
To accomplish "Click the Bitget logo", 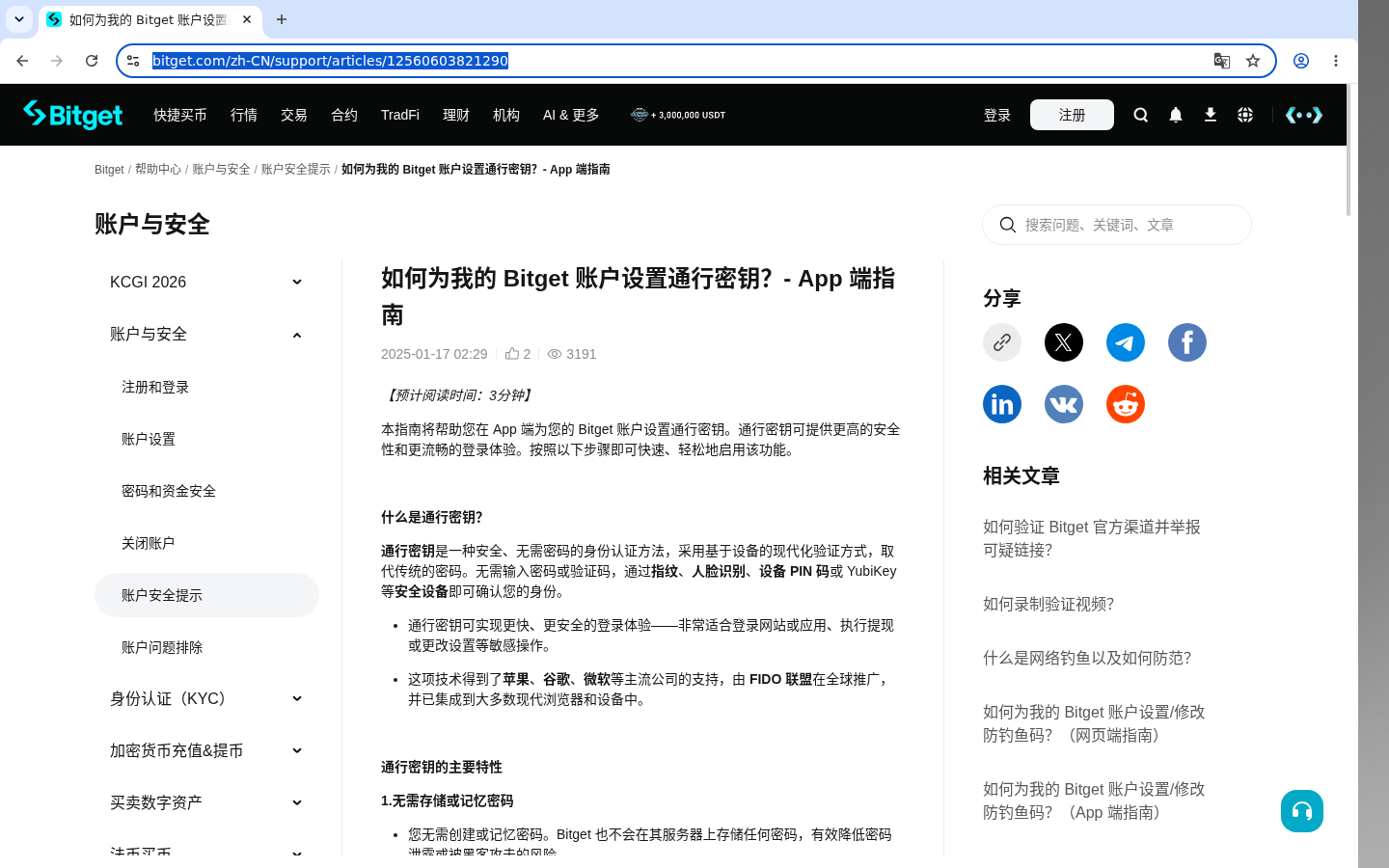I will (x=73, y=115).
